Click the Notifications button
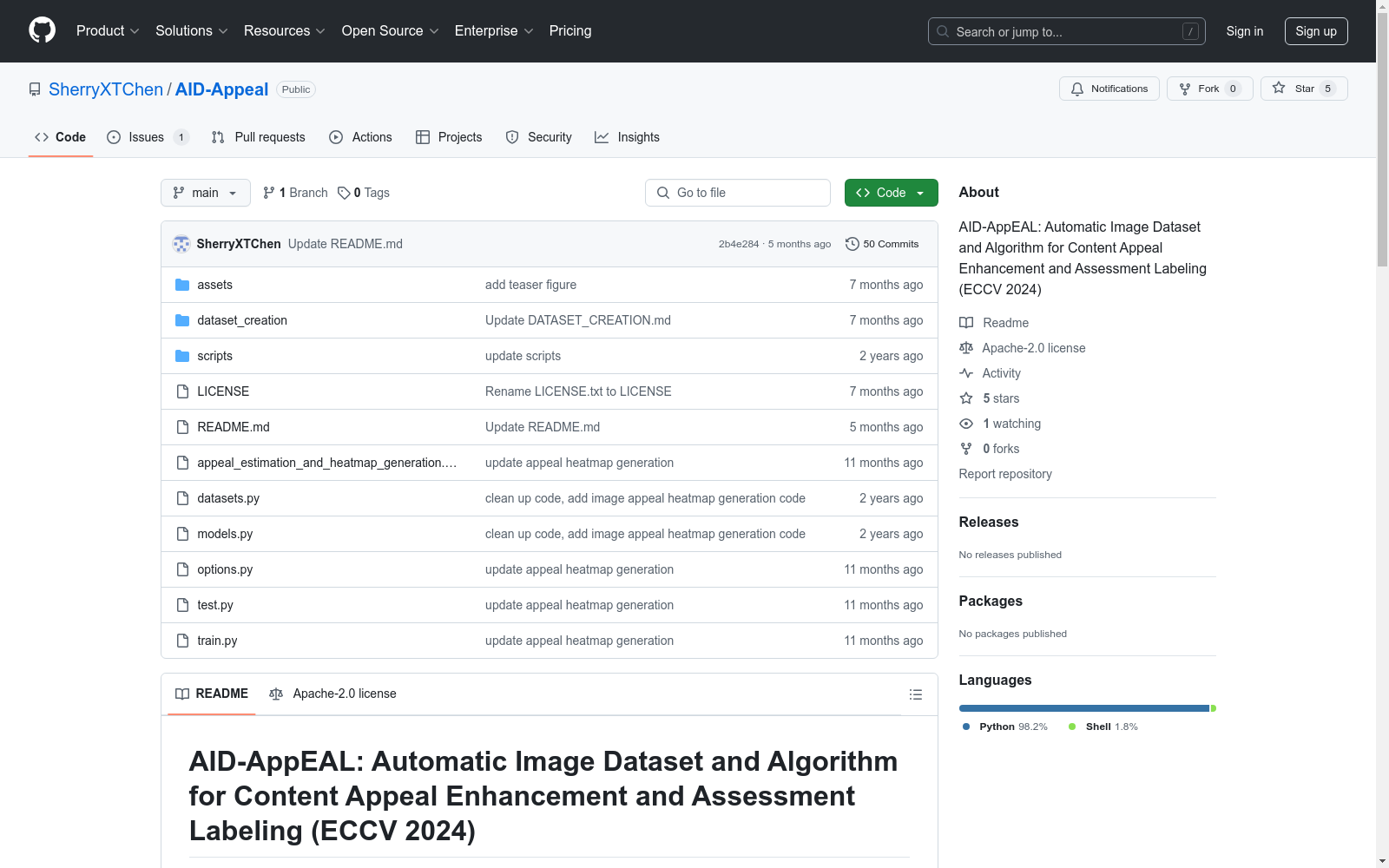This screenshot has height=868, width=1389. [1109, 89]
